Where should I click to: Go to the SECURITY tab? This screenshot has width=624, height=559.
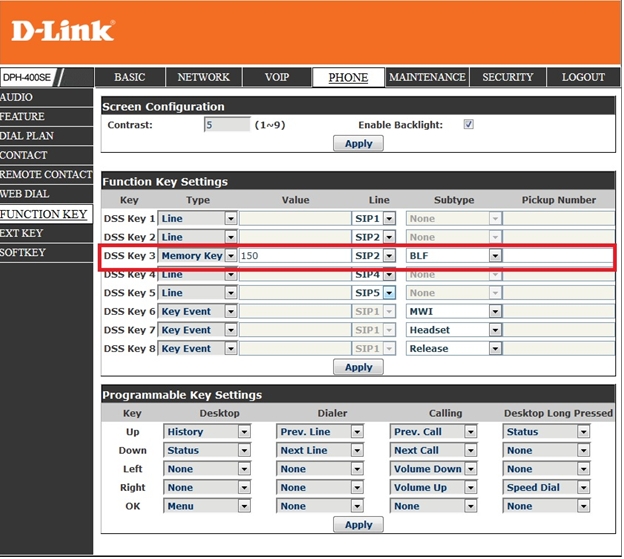[508, 77]
